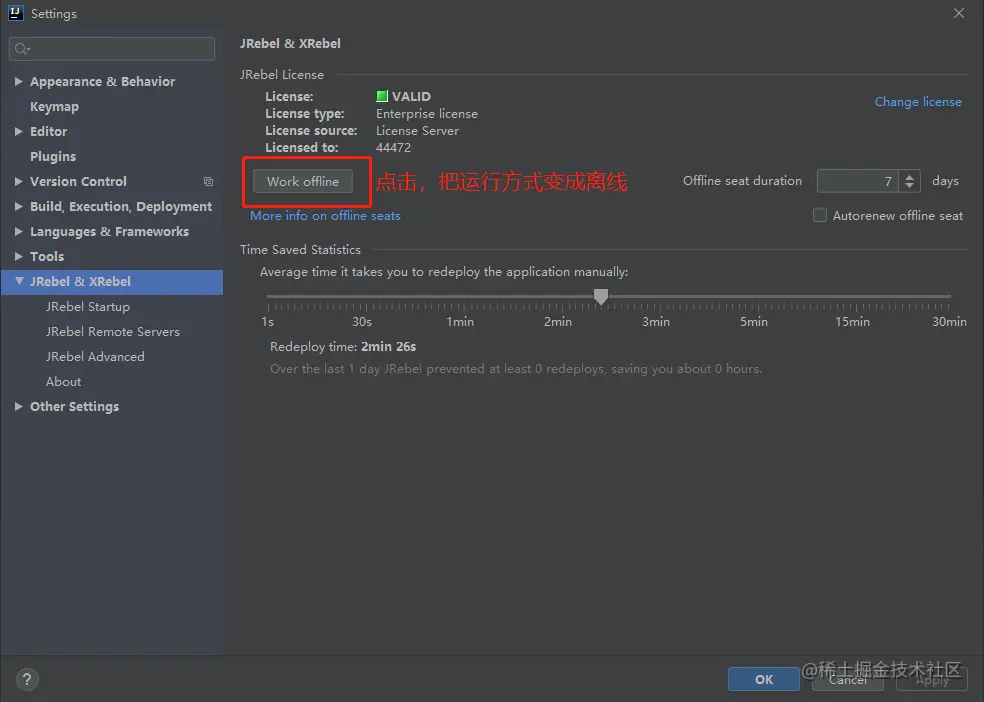The height and width of the screenshot is (702, 984).
Task: Select JRebel Advanced settings
Action: tap(95, 356)
